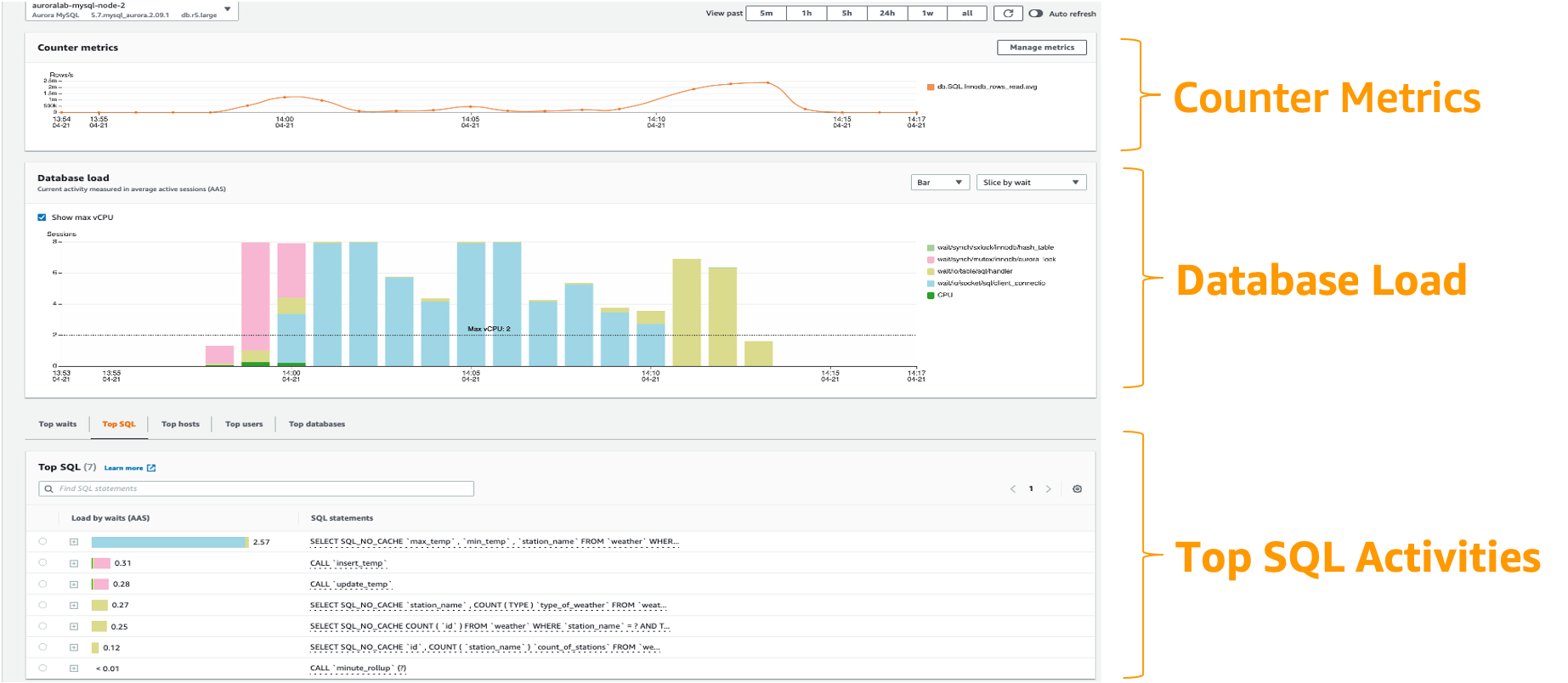Set view past to 5m

[766, 14]
